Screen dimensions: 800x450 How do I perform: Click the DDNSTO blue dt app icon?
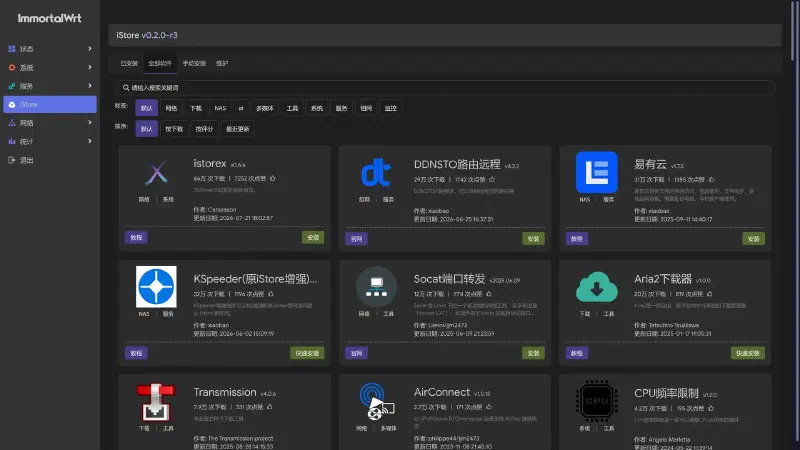tap(376, 173)
